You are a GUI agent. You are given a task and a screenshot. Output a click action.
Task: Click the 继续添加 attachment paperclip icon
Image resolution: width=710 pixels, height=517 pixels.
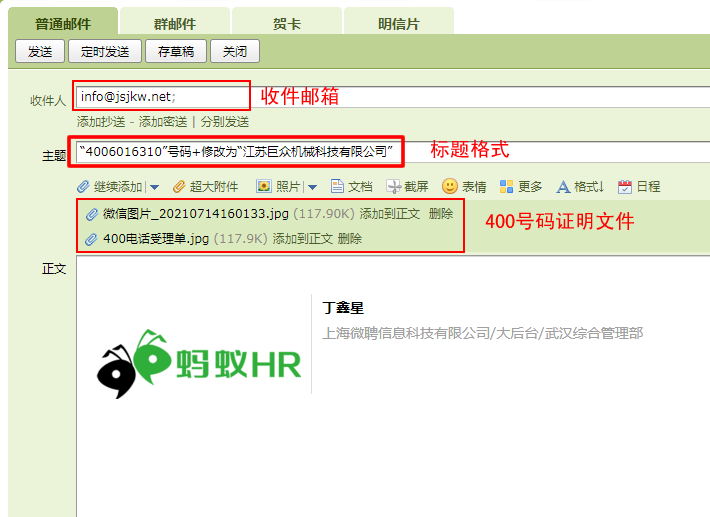[x=84, y=187]
